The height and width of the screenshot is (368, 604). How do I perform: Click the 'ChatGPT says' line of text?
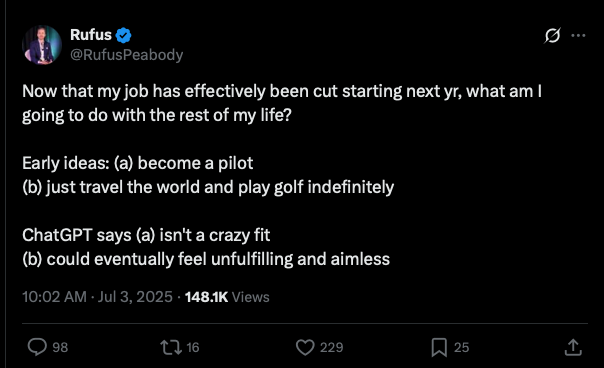click(x=146, y=235)
